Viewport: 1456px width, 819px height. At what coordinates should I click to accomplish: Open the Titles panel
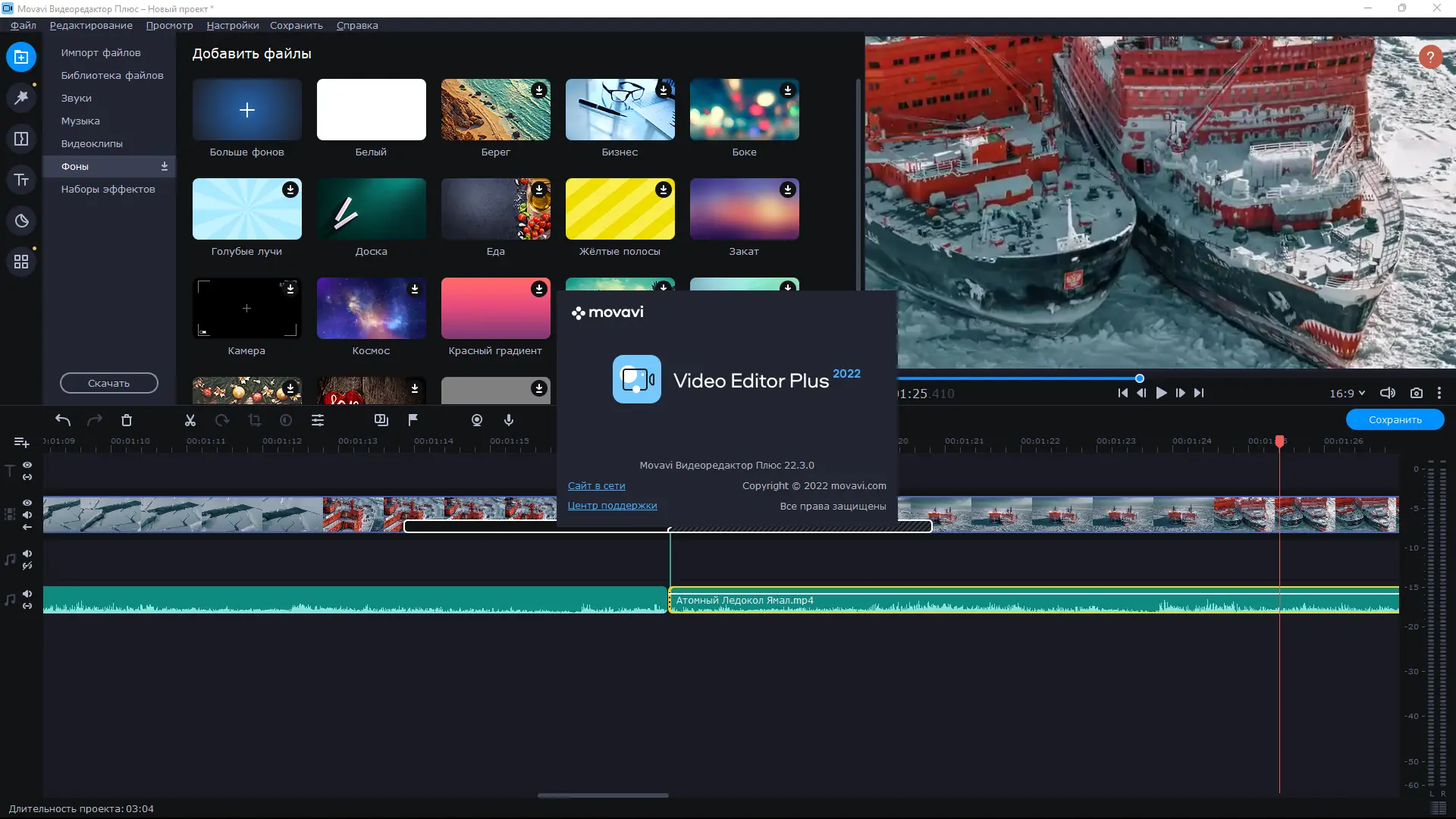(22, 180)
